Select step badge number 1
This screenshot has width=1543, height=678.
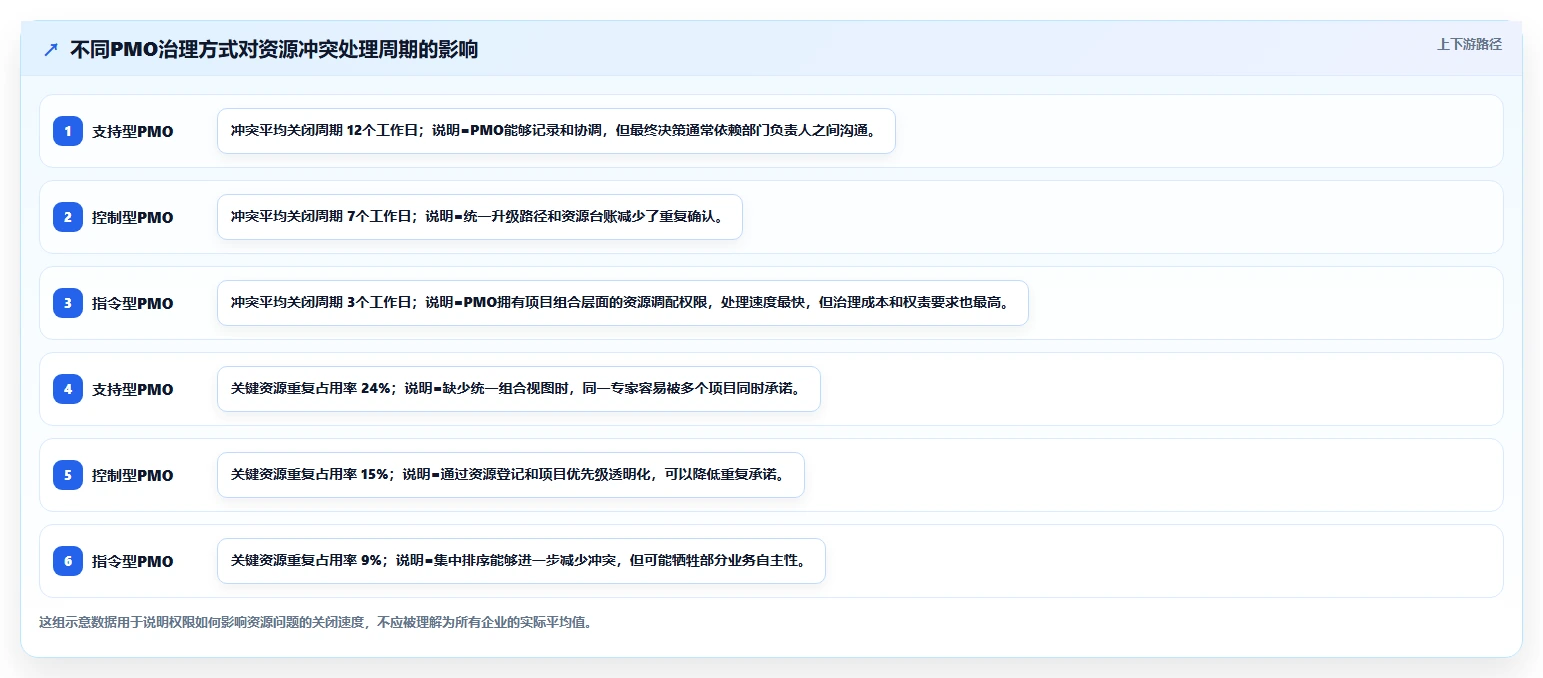(68, 131)
